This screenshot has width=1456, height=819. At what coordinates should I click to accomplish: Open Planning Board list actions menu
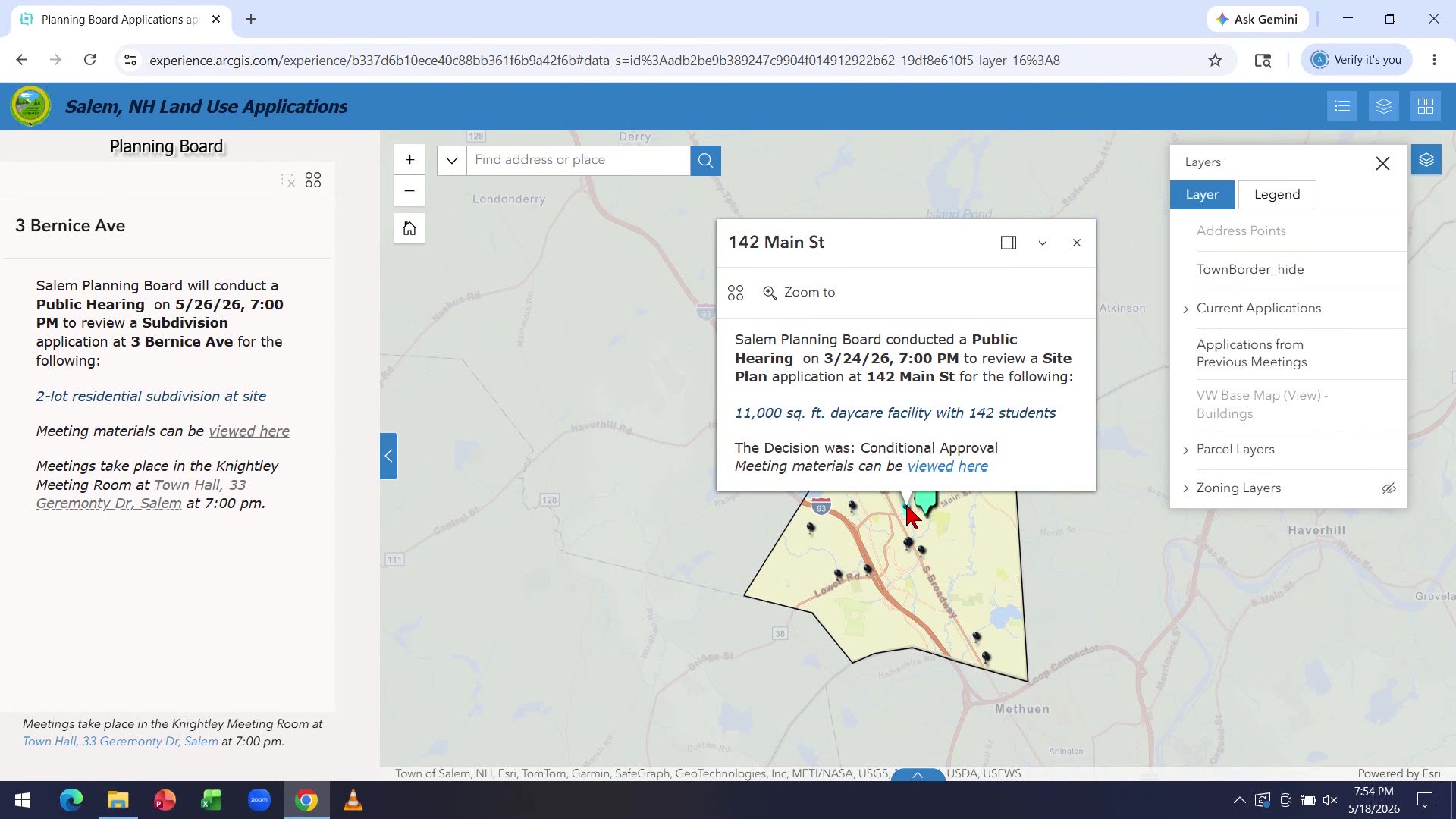[x=313, y=180]
